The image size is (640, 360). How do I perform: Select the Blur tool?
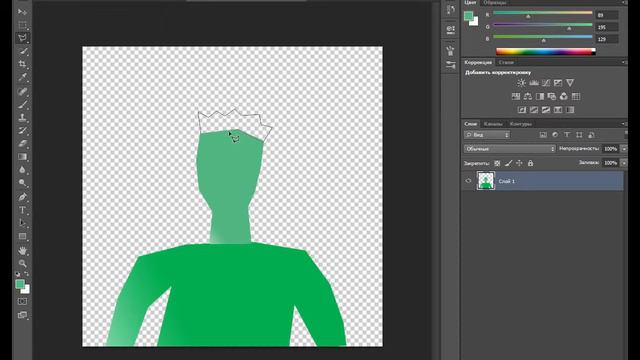click(x=22, y=170)
